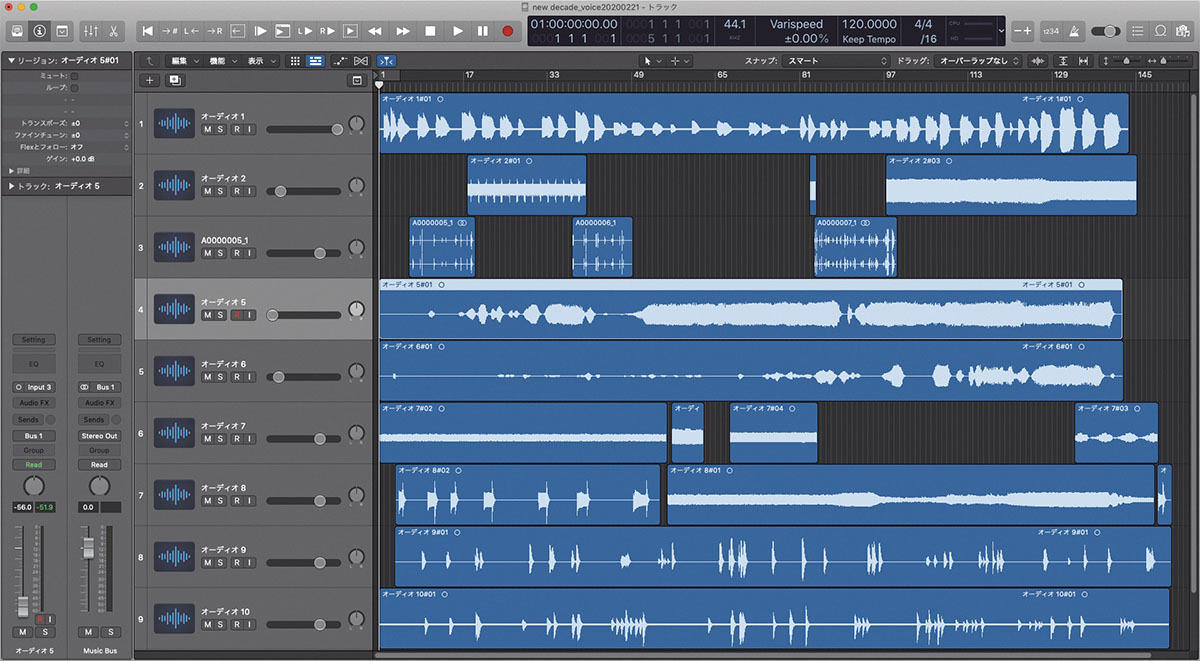Click the Rewind transport button

[x=376, y=31]
